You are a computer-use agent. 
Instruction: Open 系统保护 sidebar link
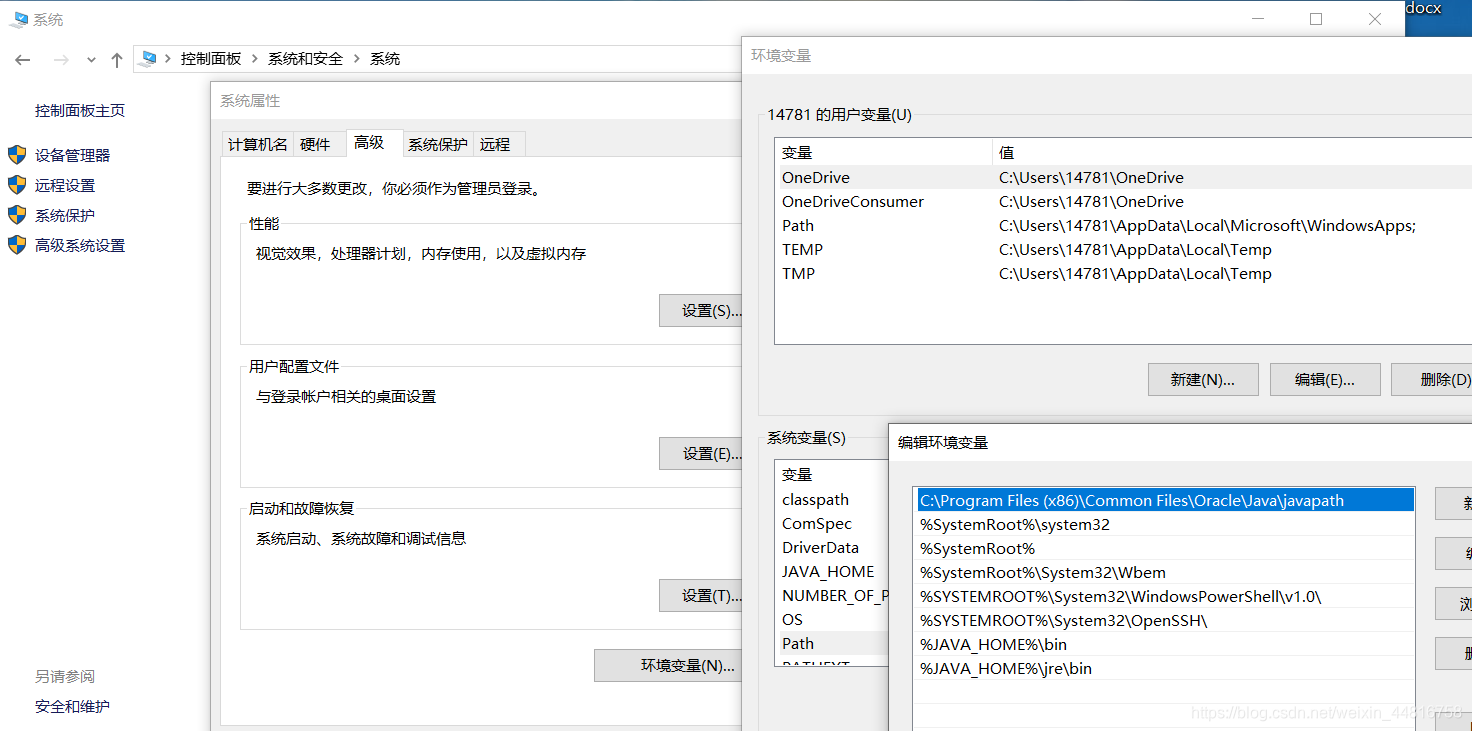point(65,215)
